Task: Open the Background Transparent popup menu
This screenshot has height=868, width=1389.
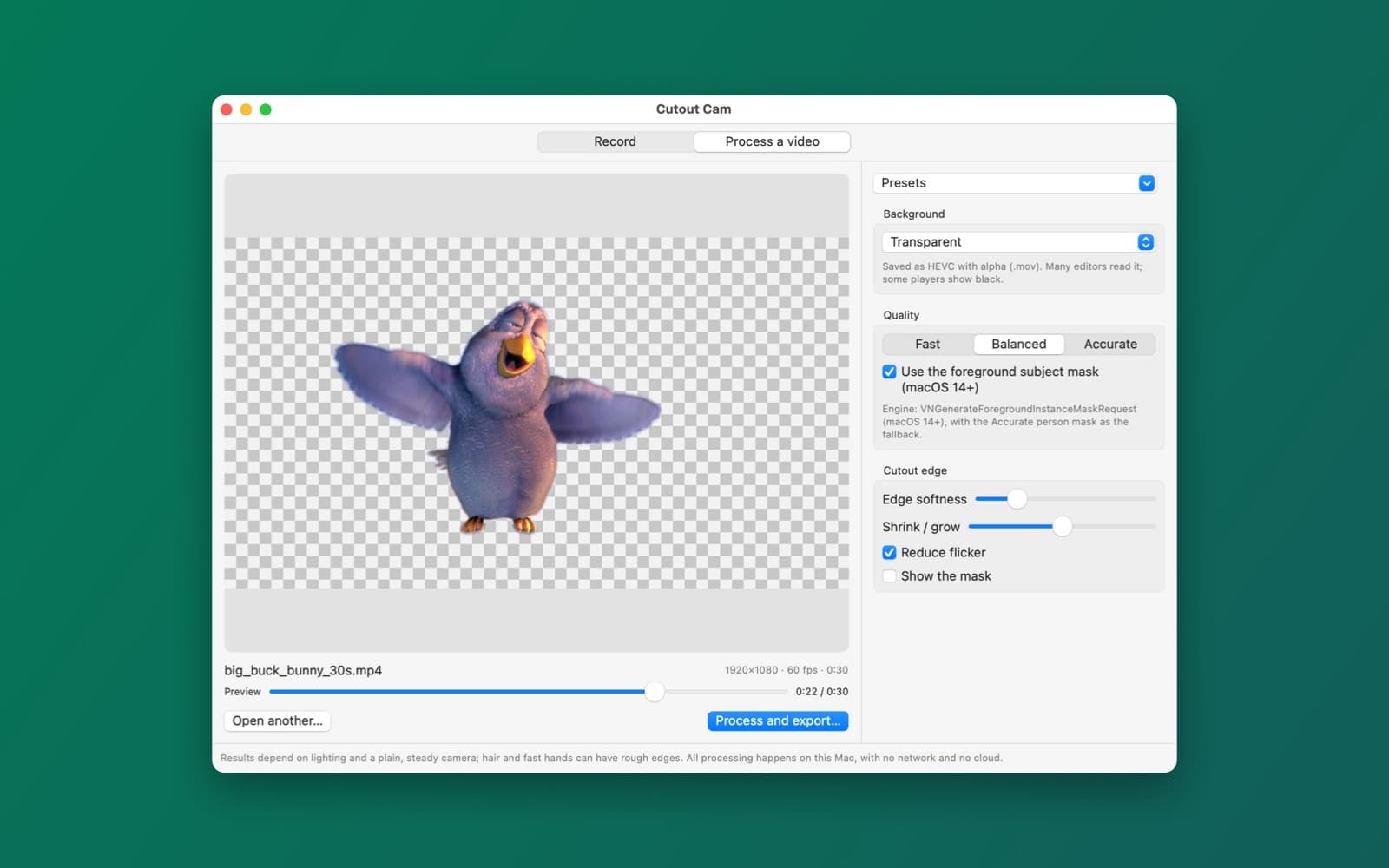Action: (1018, 242)
